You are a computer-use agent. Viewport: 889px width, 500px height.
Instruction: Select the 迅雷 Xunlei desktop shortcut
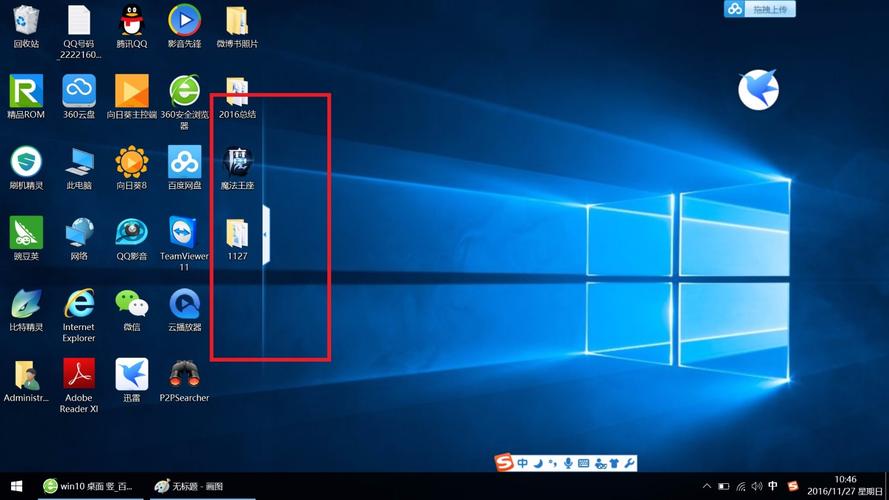pyautogui.click(x=132, y=380)
